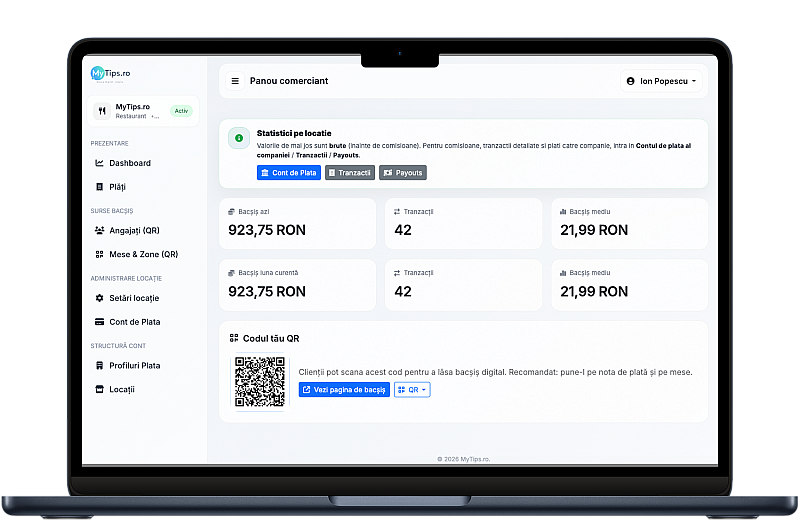The image size is (800, 521).
Task: Toggle the hamburger menu button
Action: [235, 81]
